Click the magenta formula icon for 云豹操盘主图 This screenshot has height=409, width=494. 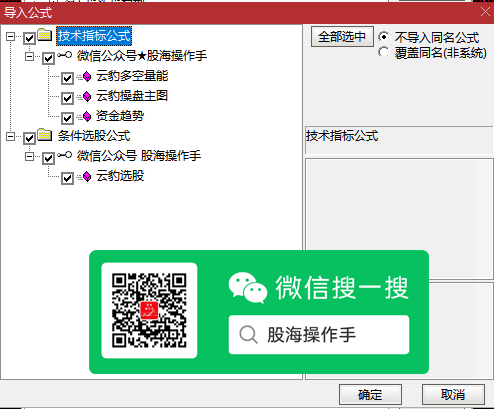click(x=87, y=97)
